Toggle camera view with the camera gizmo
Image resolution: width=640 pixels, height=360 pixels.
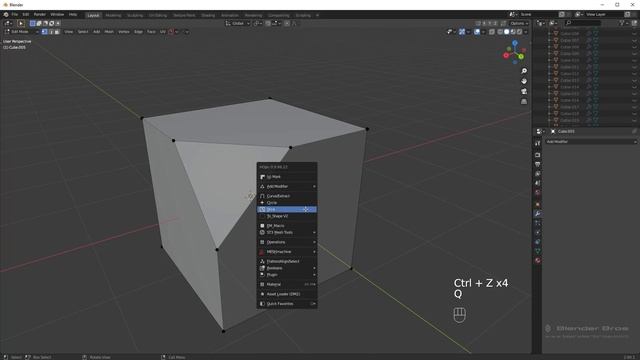point(524,91)
